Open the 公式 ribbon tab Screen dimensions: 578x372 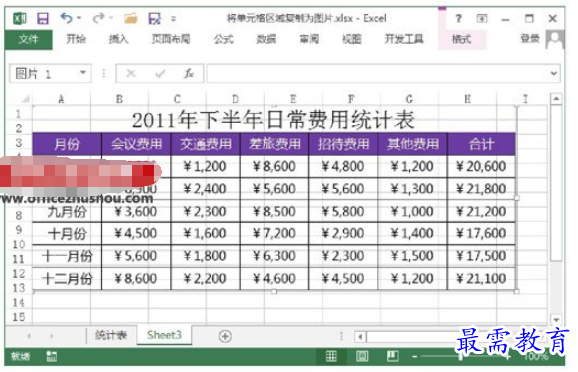[x=224, y=39]
